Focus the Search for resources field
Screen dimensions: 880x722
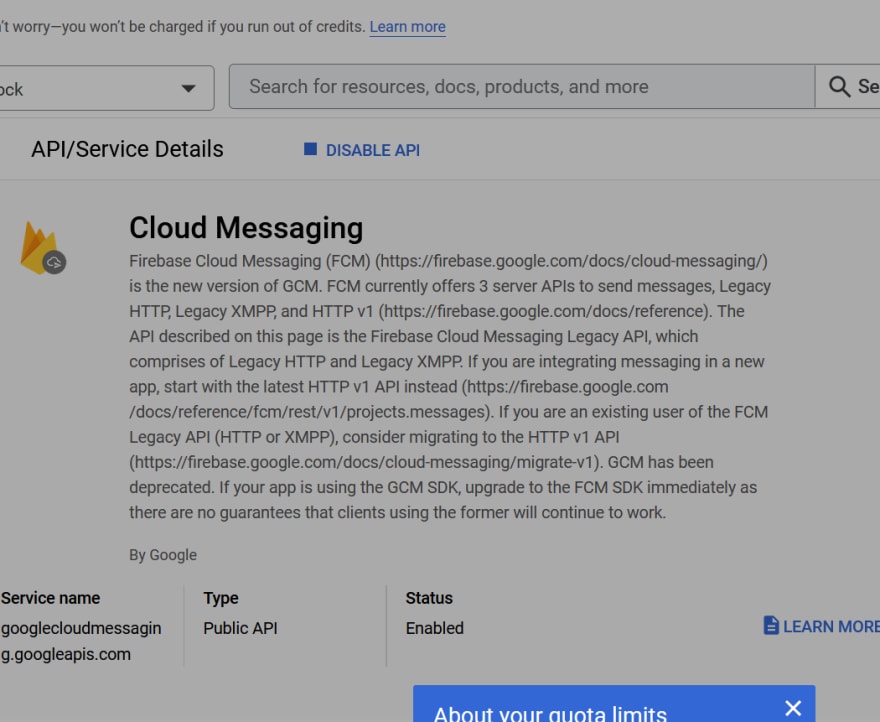pos(521,86)
